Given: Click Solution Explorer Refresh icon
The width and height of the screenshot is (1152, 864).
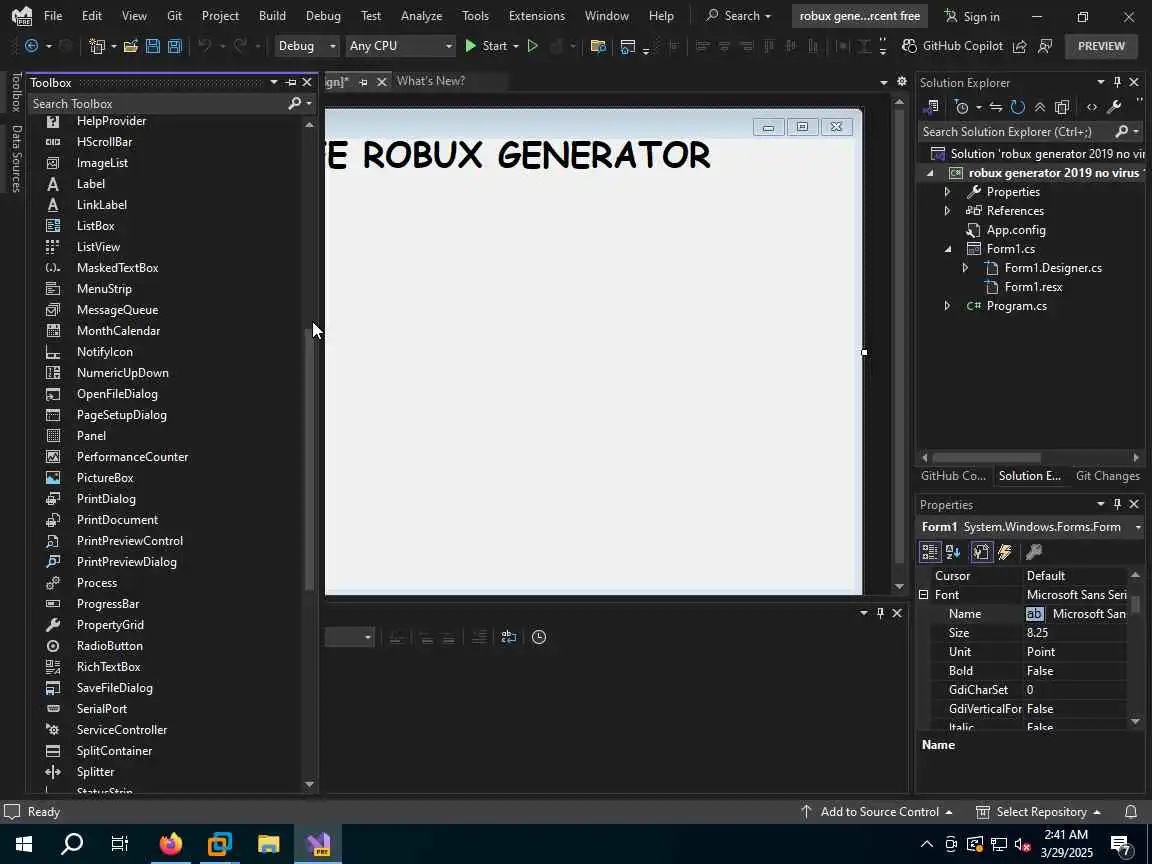Looking at the screenshot, I should click(1018, 107).
